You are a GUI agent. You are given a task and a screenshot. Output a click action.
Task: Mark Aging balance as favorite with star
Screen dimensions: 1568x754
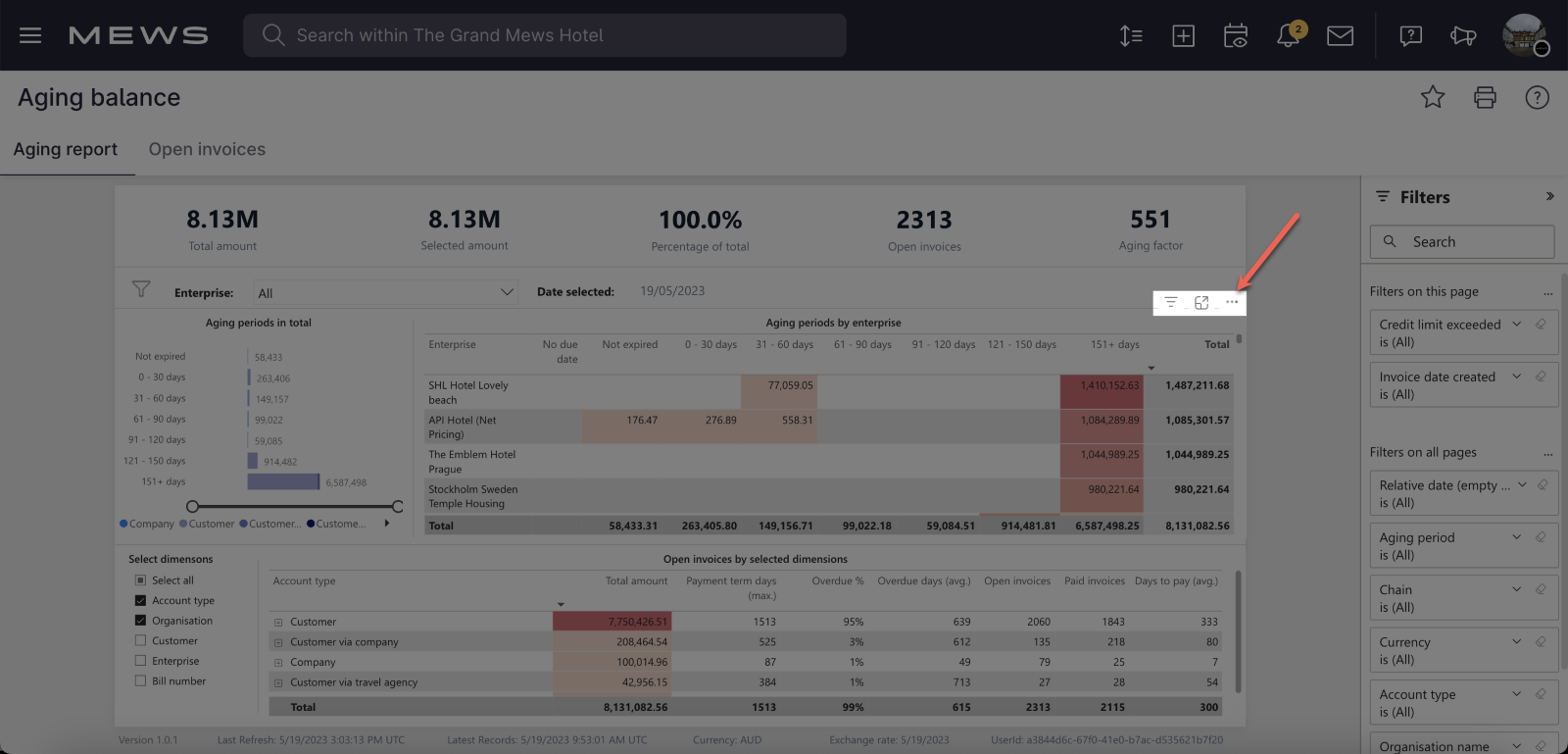(x=1433, y=97)
